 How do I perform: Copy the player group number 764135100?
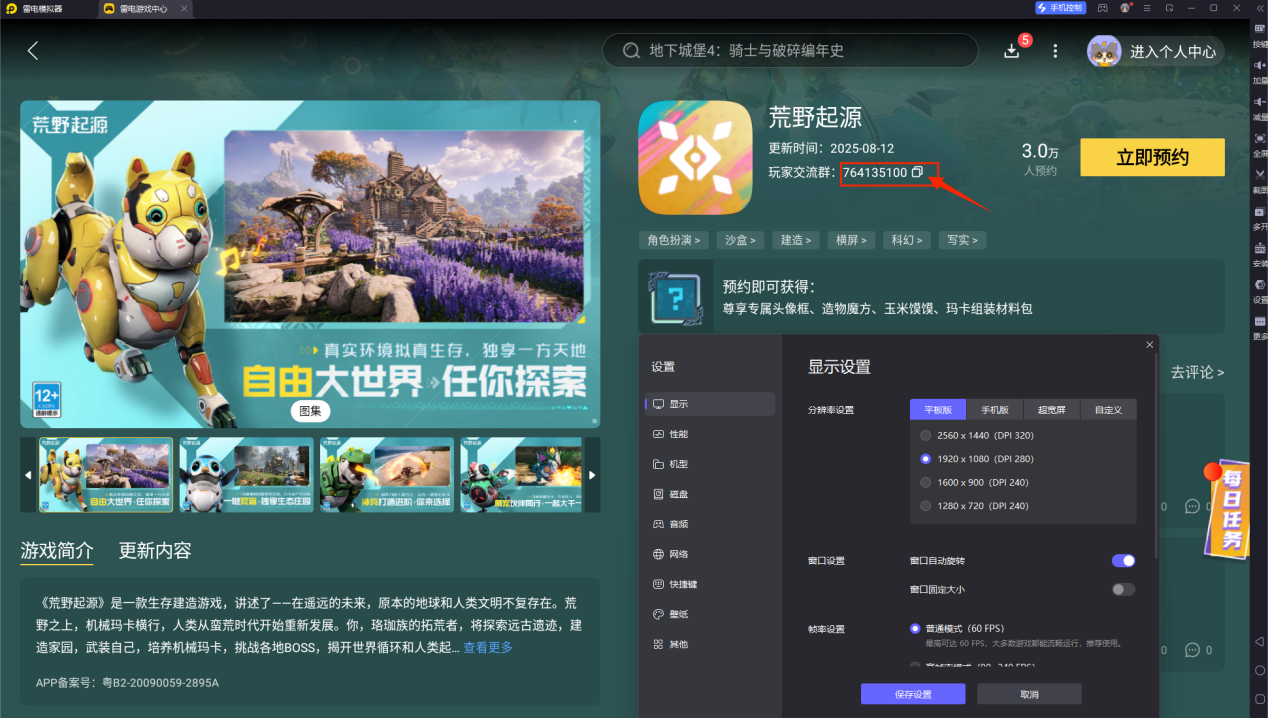pos(917,172)
